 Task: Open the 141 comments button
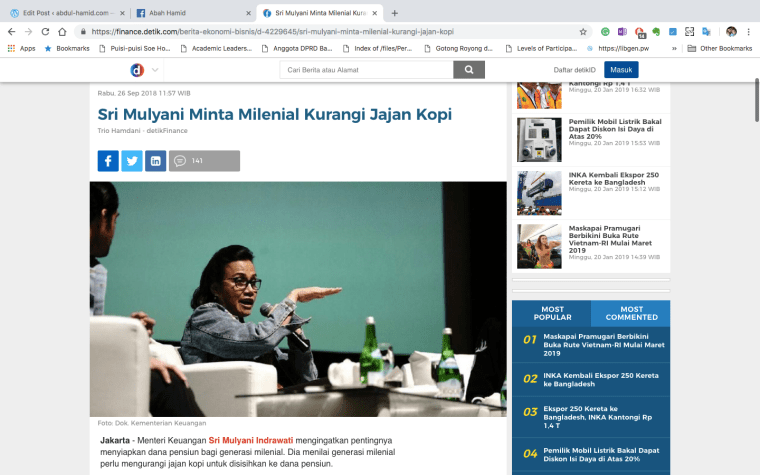pos(205,161)
